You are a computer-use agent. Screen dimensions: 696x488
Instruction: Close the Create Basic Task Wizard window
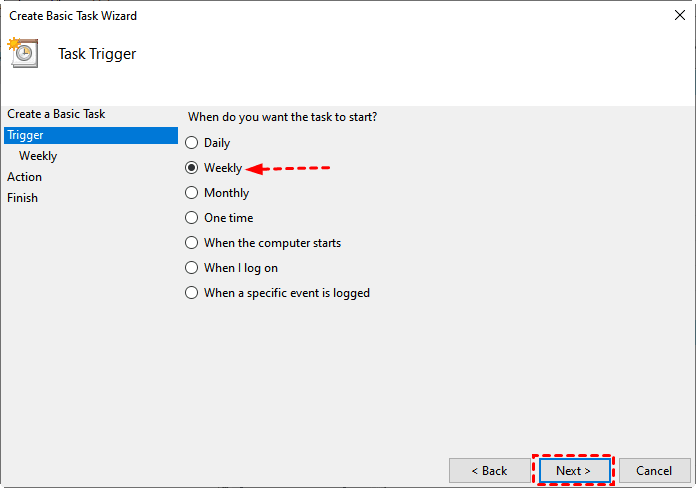(x=680, y=16)
